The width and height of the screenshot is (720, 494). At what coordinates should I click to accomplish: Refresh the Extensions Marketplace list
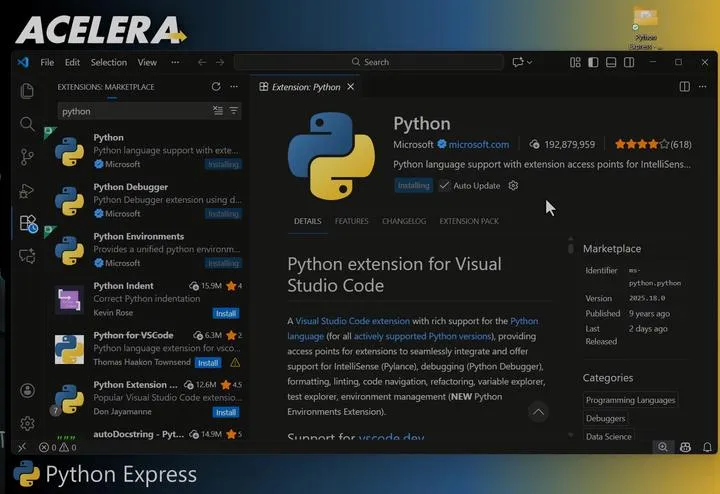click(216, 86)
